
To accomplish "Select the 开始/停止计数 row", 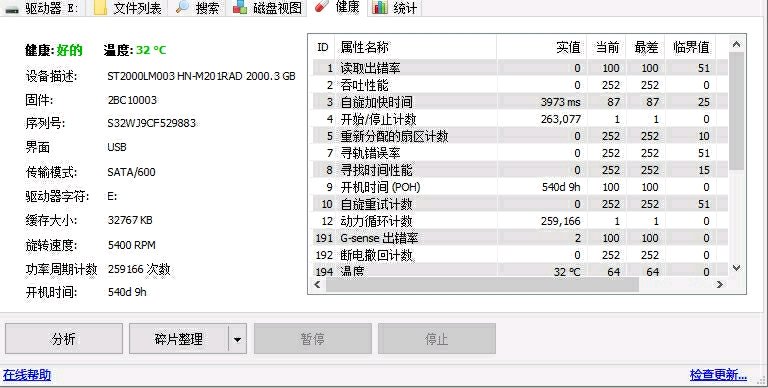I will 520,119.
